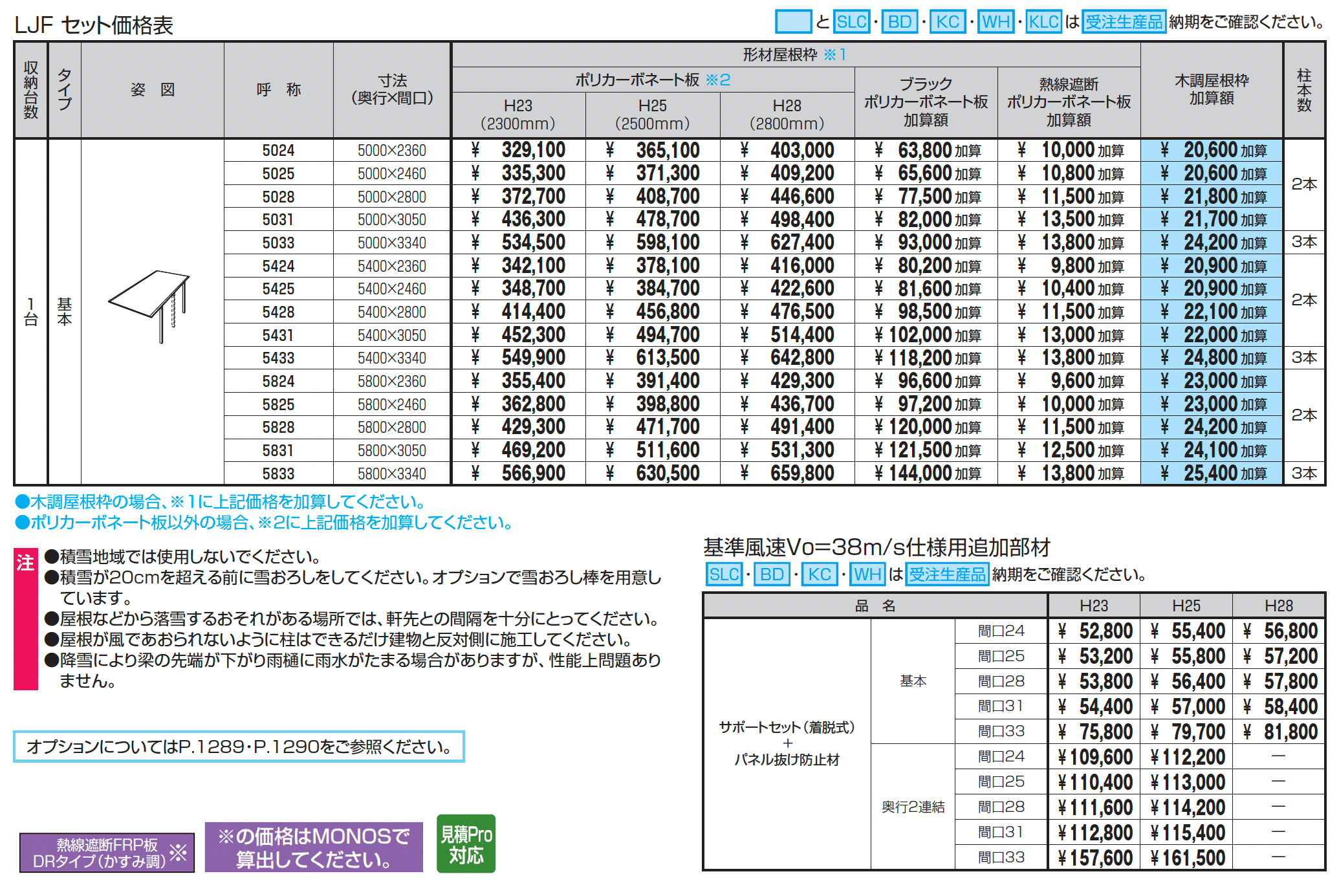The image size is (1339, 896).
Task: Click the ポリカーボネート板 ※2 header
Action: [653, 80]
